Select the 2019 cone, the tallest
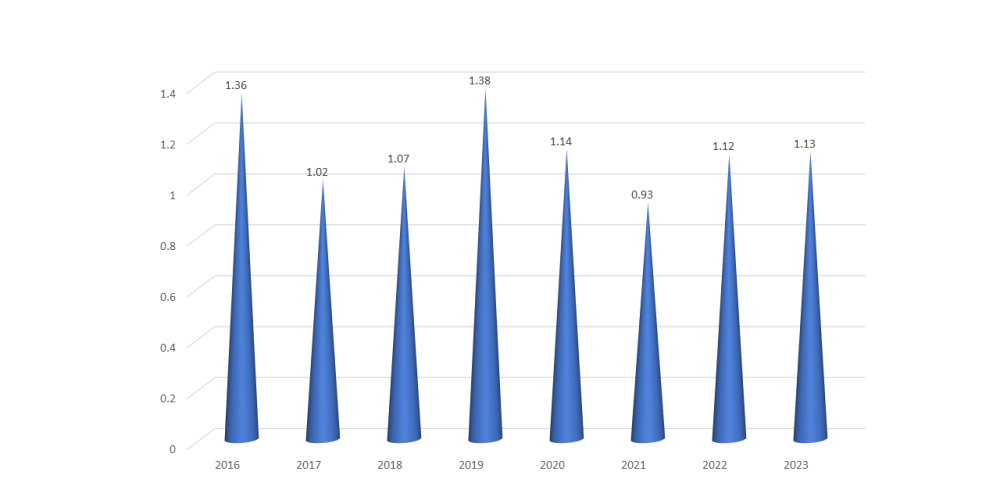Viewport: 1000px width, 500px height. pyautogui.click(x=485, y=350)
